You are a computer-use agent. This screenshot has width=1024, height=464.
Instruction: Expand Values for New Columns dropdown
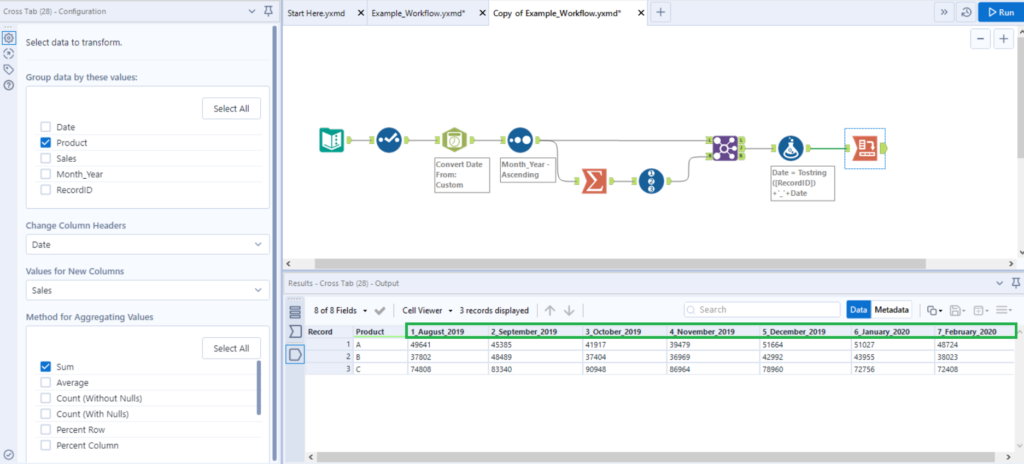point(147,289)
